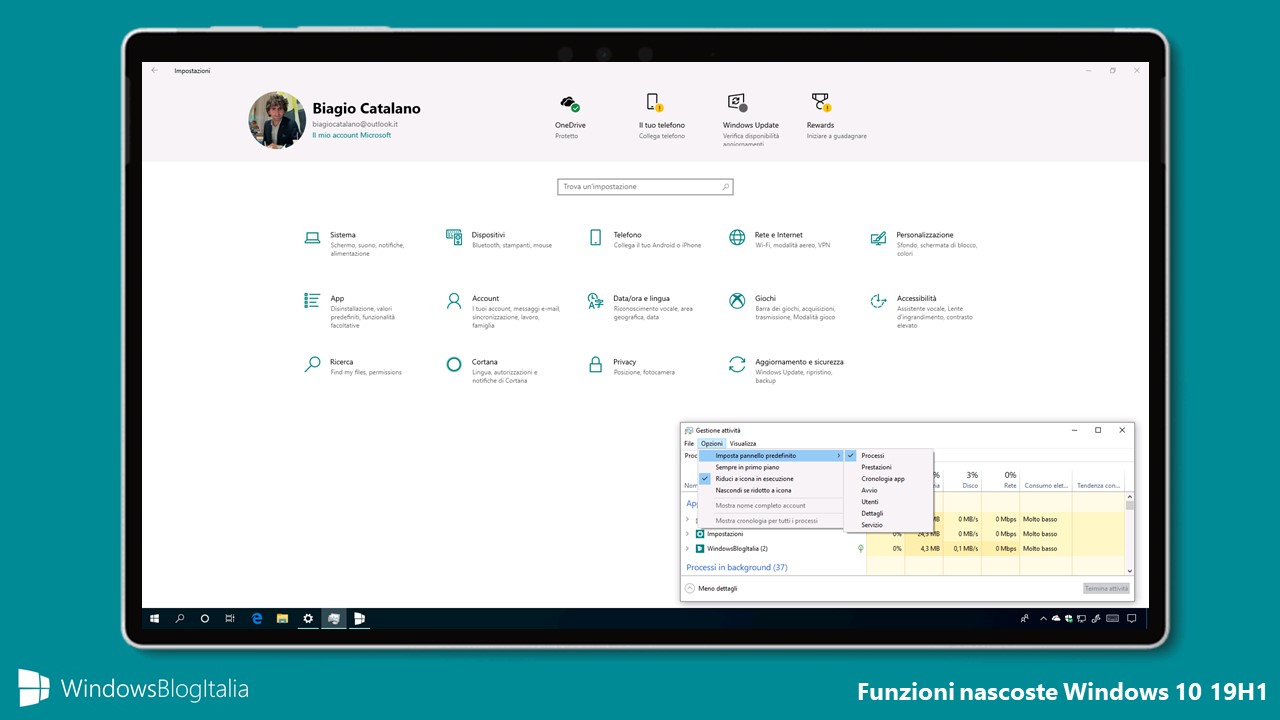The height and width of the screenshot is (720, 1280).
Task: Open Rete e Internet settings
Action: click(x=780, y=240)
